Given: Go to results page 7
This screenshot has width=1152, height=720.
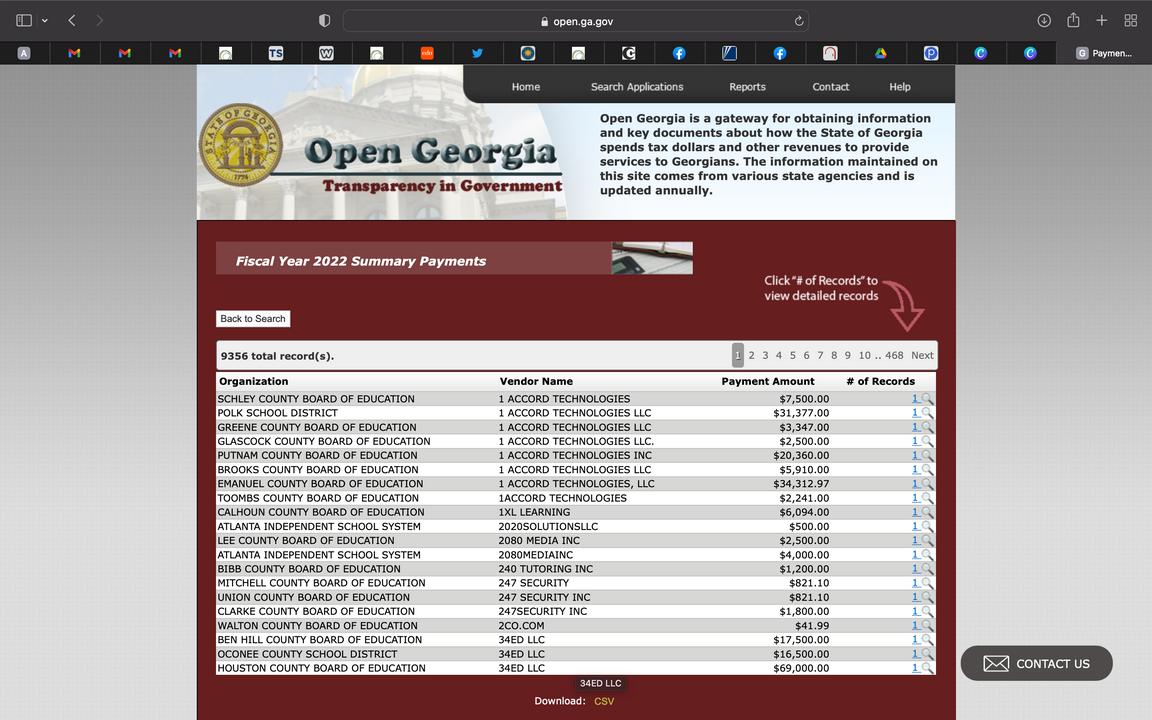Looking at the screenshot, I should tap(820, 356).
